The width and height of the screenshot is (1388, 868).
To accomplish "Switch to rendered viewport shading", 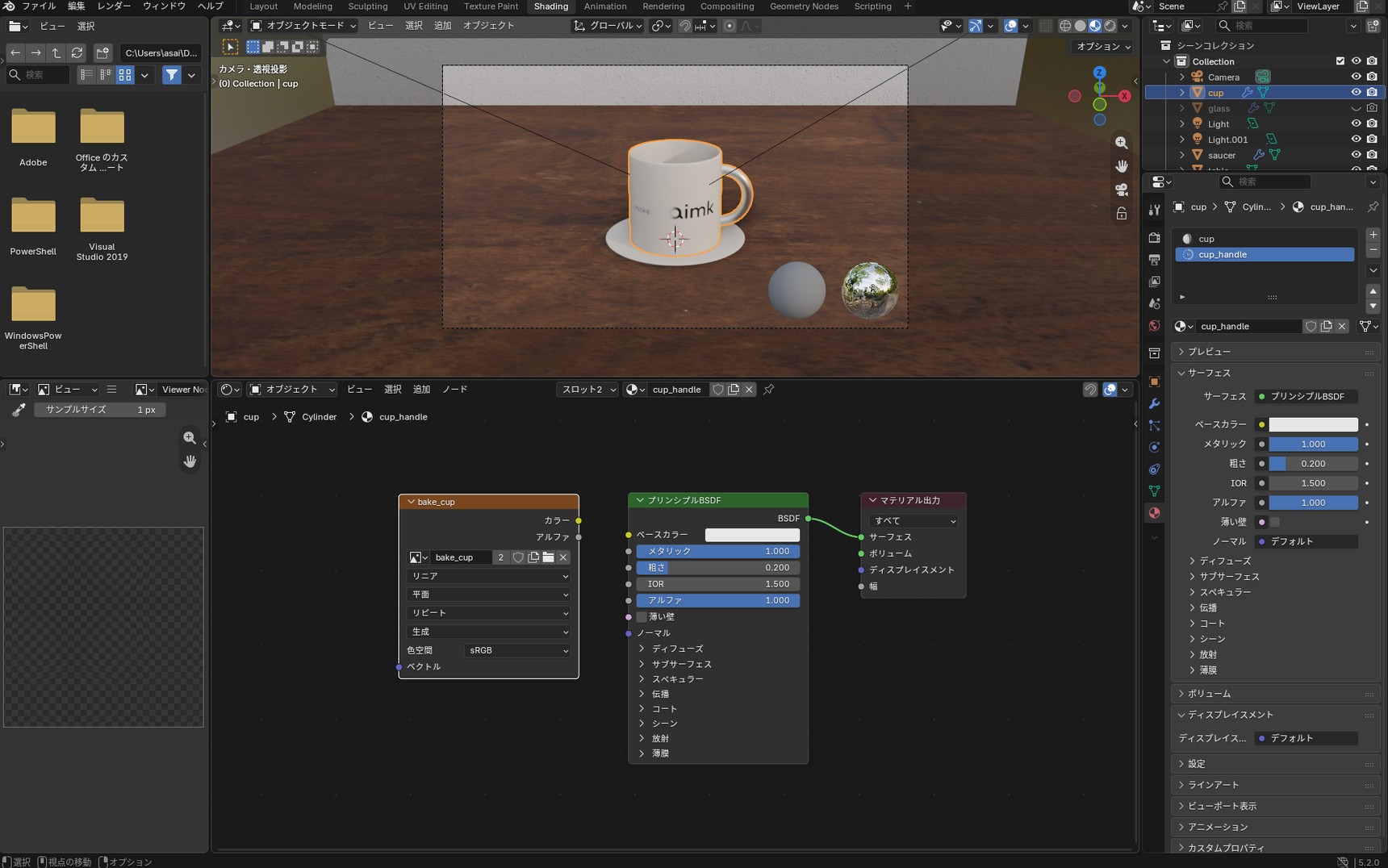I will pos(1110,26).
